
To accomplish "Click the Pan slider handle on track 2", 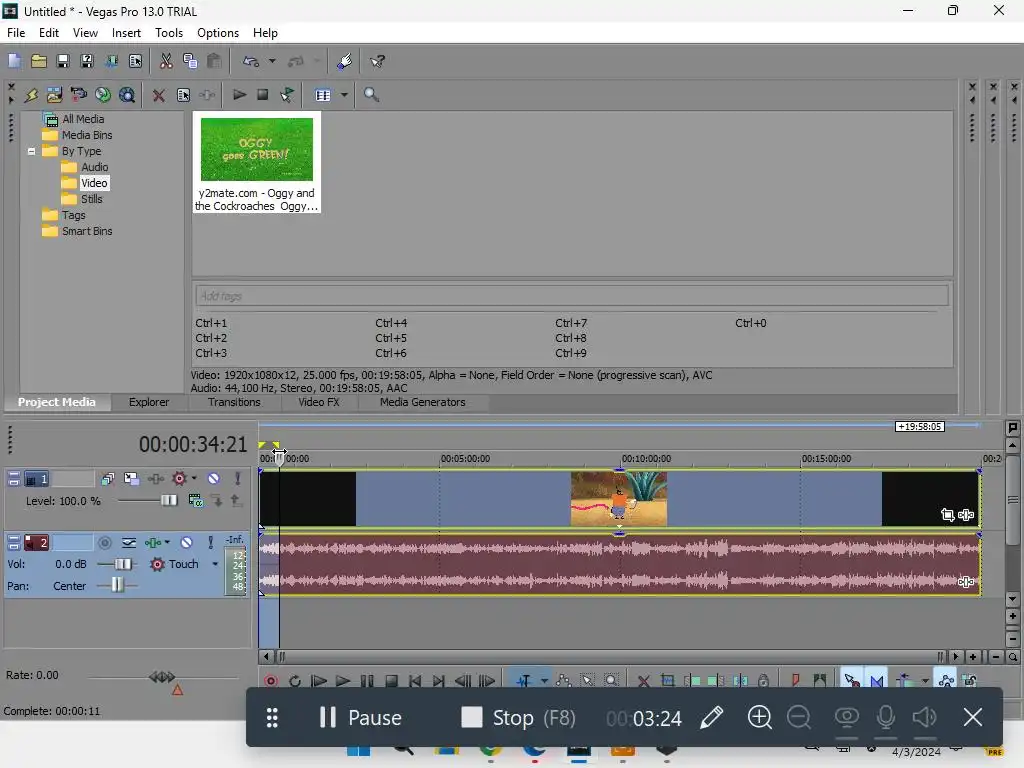I will point(117,585).
